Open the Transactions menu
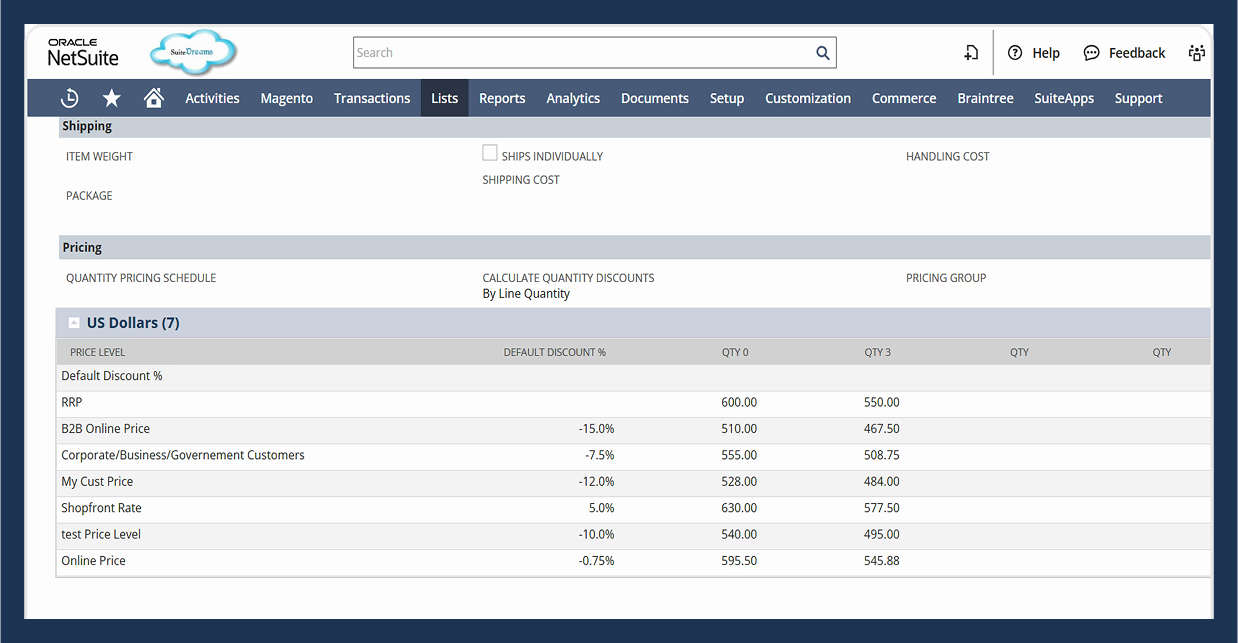This screenshot has width=1238, height=643. coord(371,98)
